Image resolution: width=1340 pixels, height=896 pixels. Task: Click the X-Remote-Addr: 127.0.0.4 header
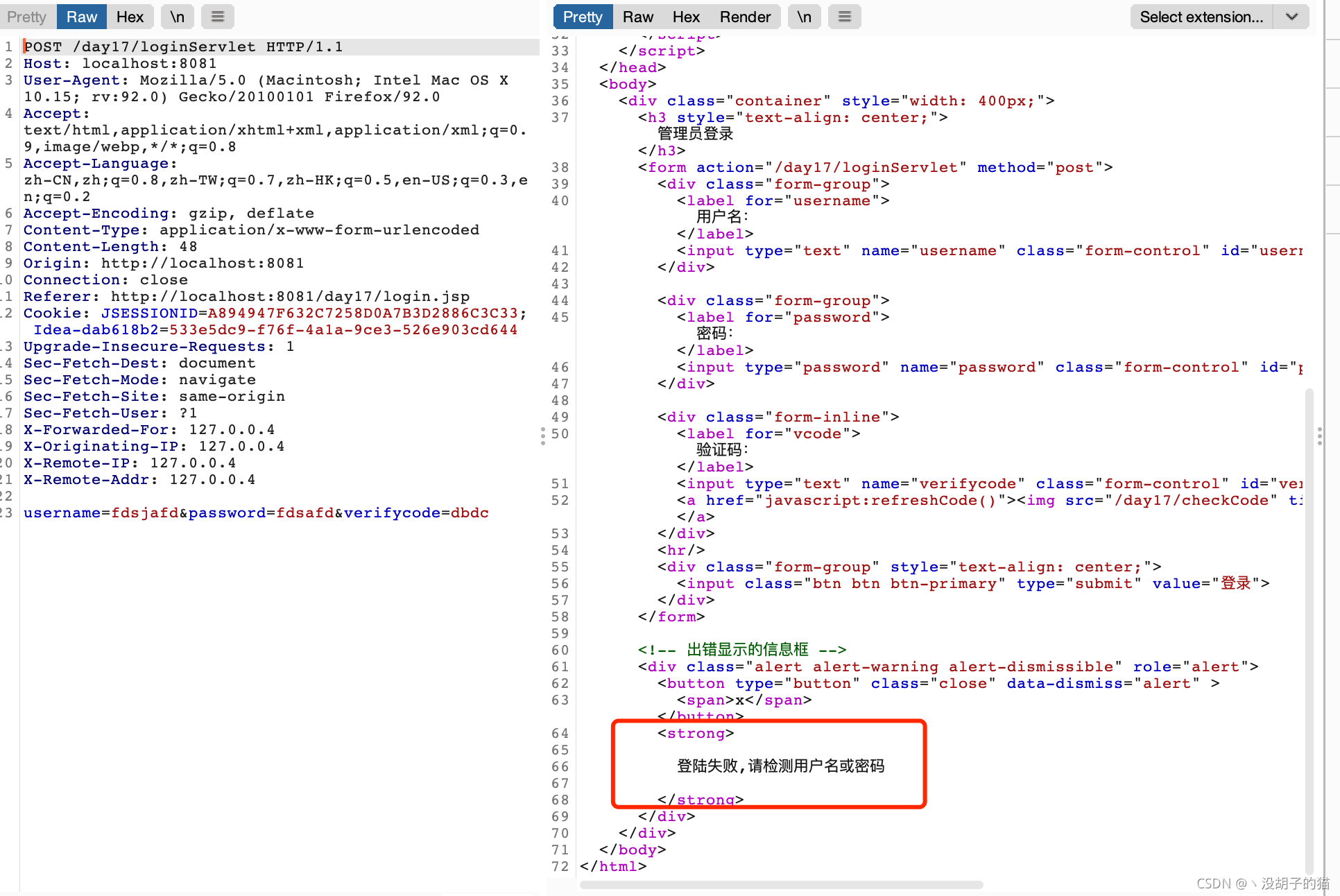tap(139, 479)
